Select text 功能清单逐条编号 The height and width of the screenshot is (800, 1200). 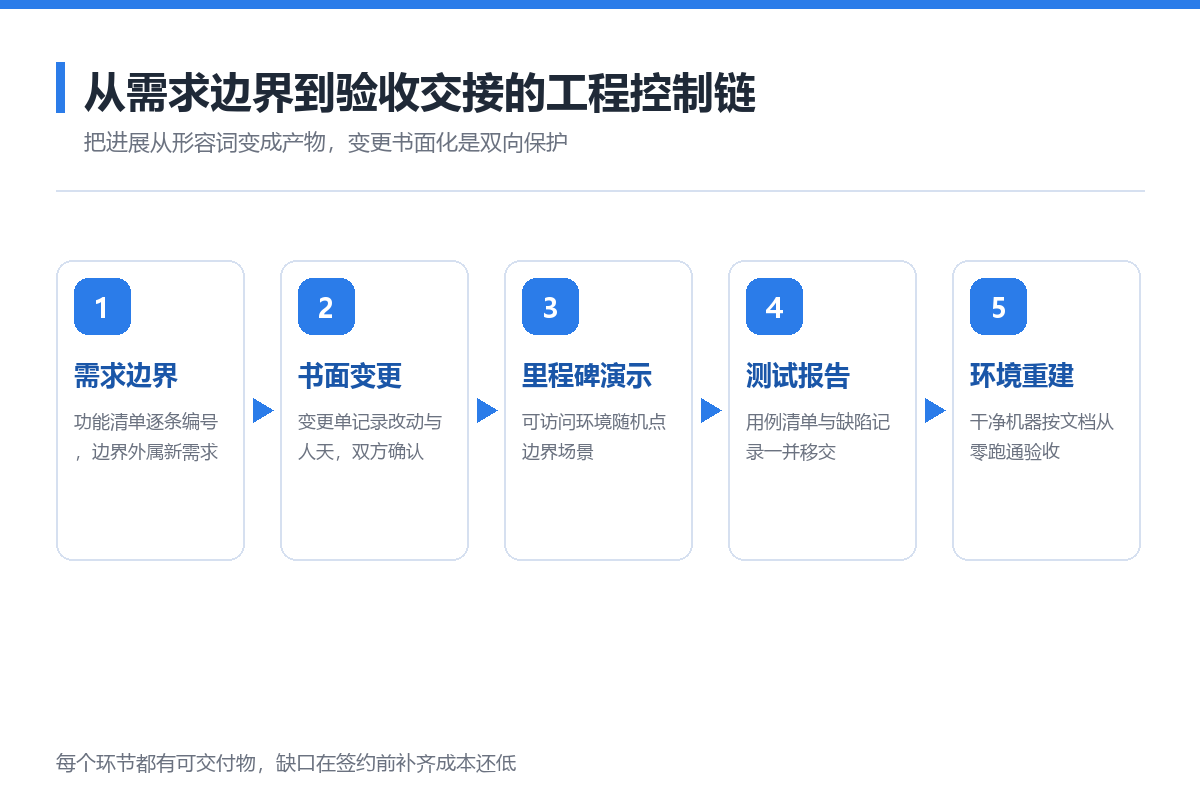146,421
